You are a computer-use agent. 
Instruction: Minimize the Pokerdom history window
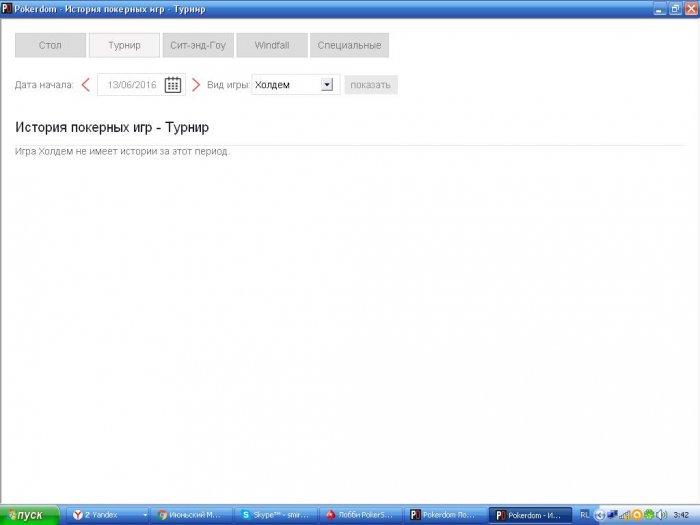click(x=660, y=8)
